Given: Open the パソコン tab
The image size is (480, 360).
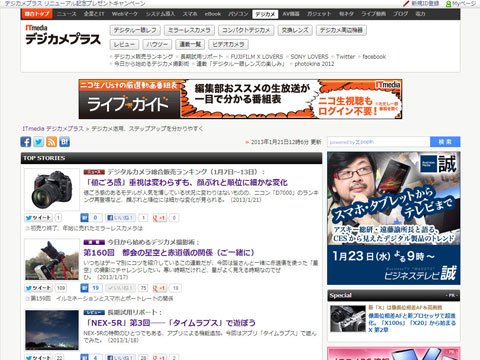Looking at the screenshot, I should [x=238, y=14].
